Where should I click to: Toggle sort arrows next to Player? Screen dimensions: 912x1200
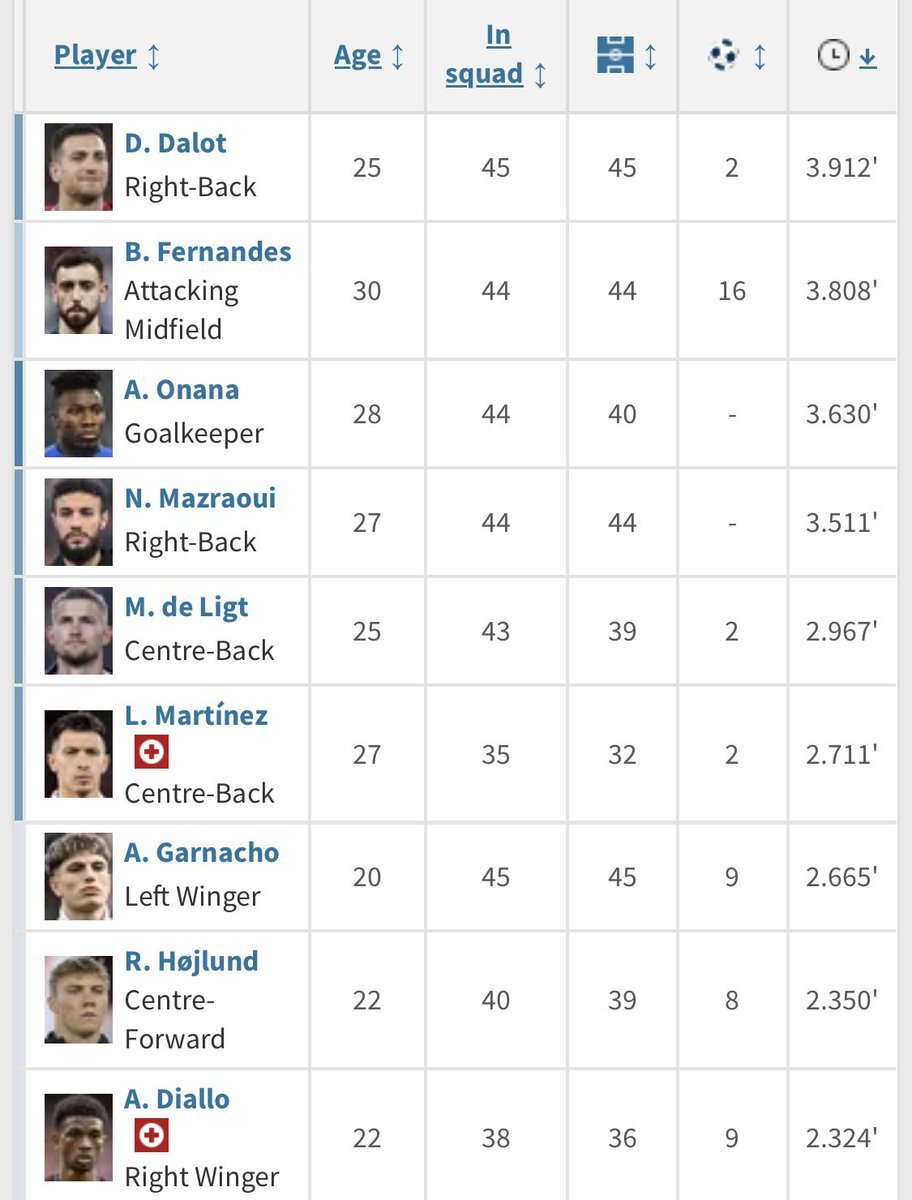tap(153, 56)
